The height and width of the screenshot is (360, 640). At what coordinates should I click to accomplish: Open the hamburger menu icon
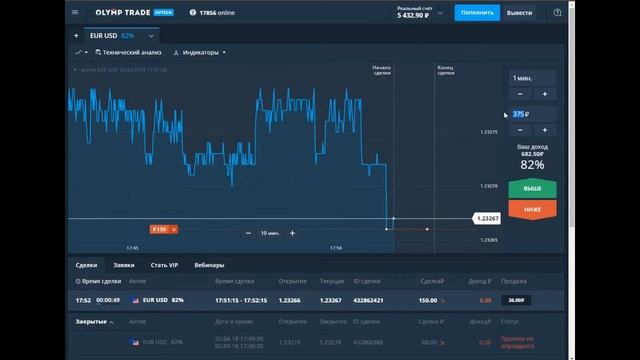point(75,12)
